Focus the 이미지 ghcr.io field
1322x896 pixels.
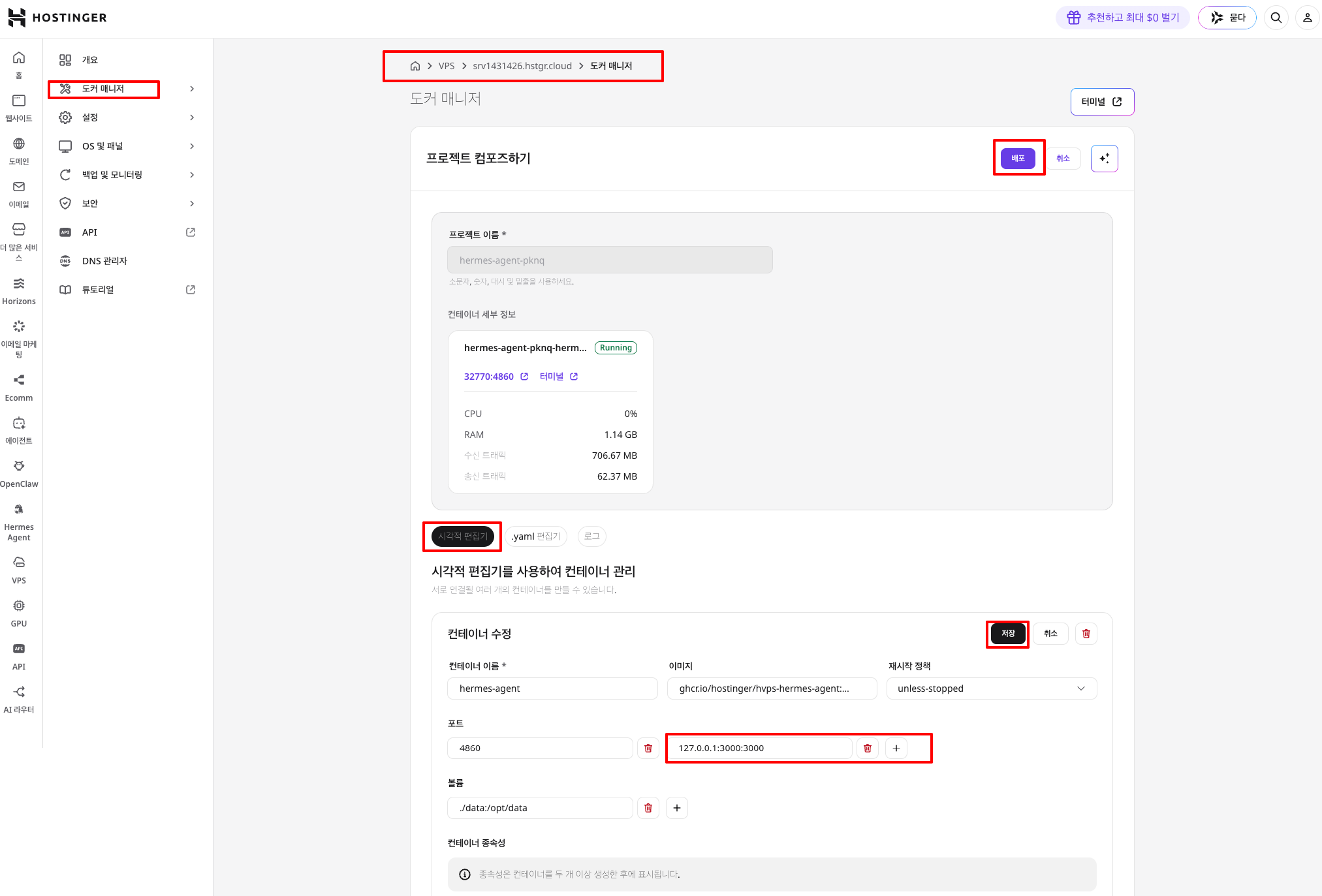pos(772,688)
